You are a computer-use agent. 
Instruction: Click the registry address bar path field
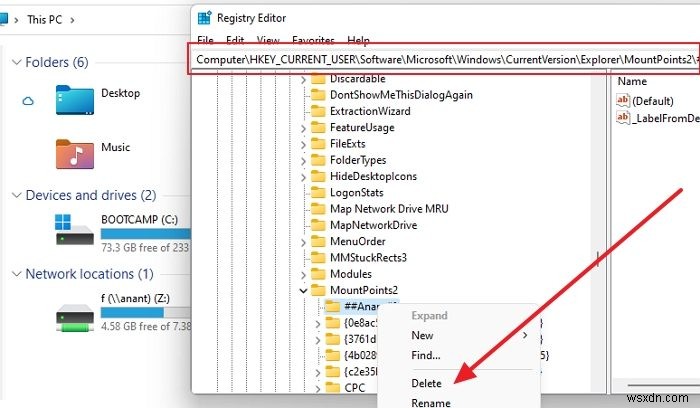click(445, 59)
